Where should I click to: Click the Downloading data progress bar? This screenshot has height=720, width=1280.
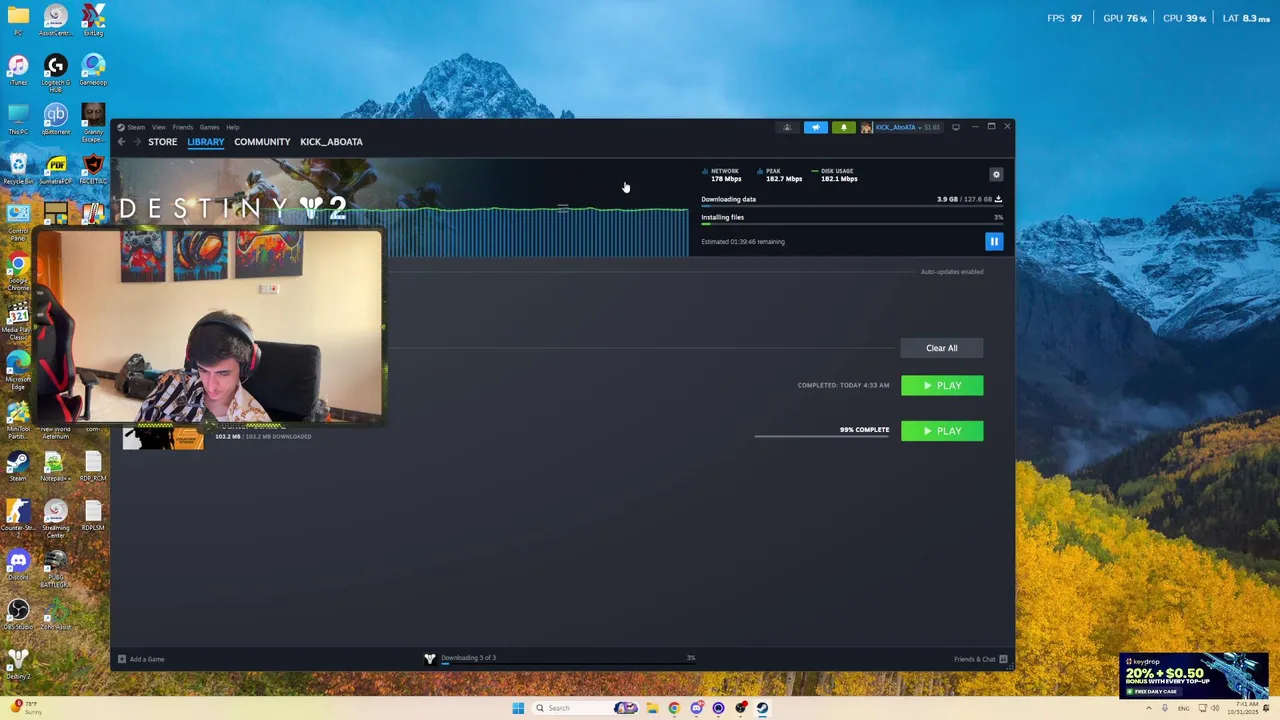(x=852, y=206)
